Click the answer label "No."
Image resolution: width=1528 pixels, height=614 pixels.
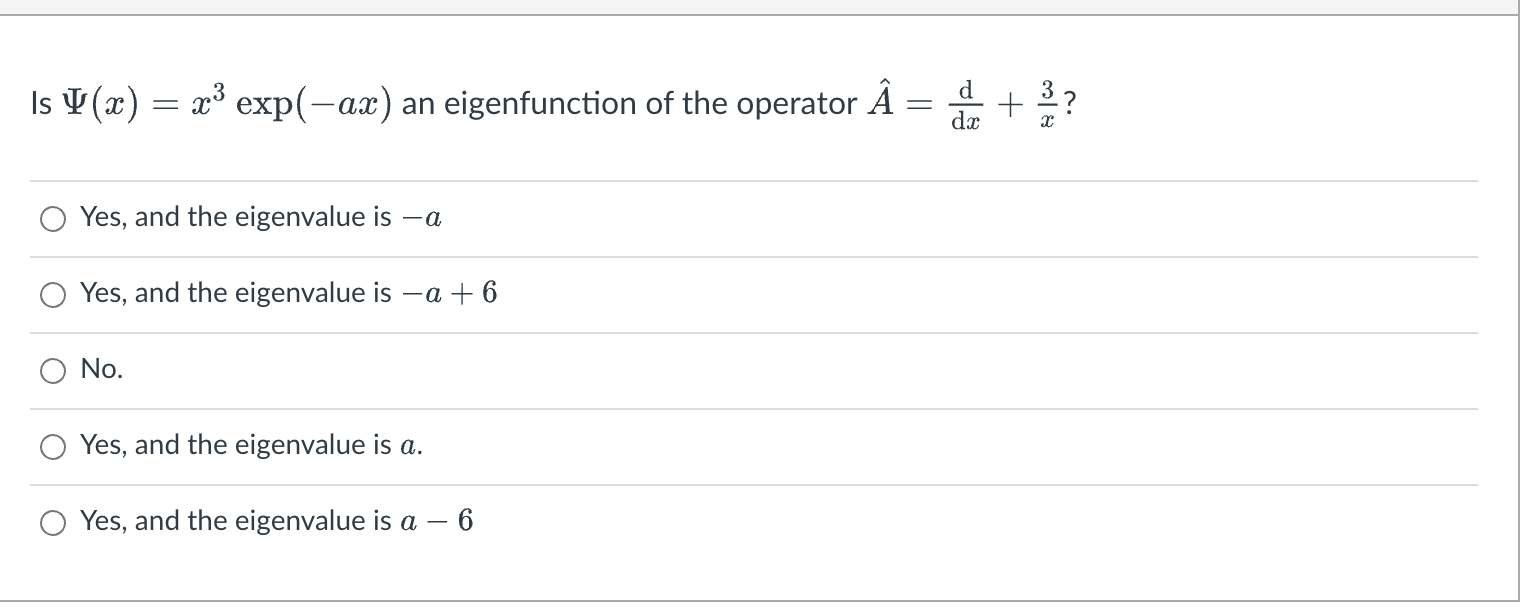coord(101,369)
